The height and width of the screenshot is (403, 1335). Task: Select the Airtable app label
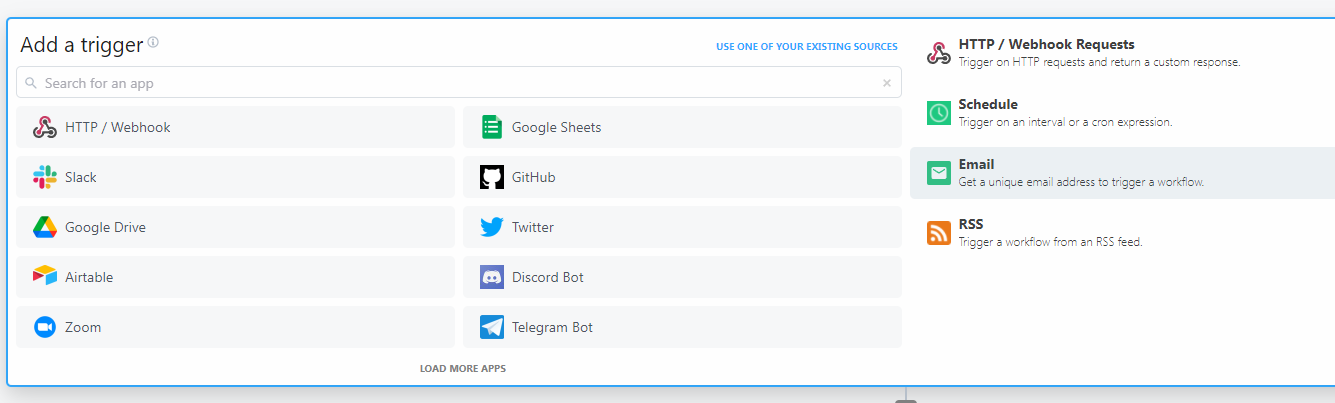tap(89, 277)
